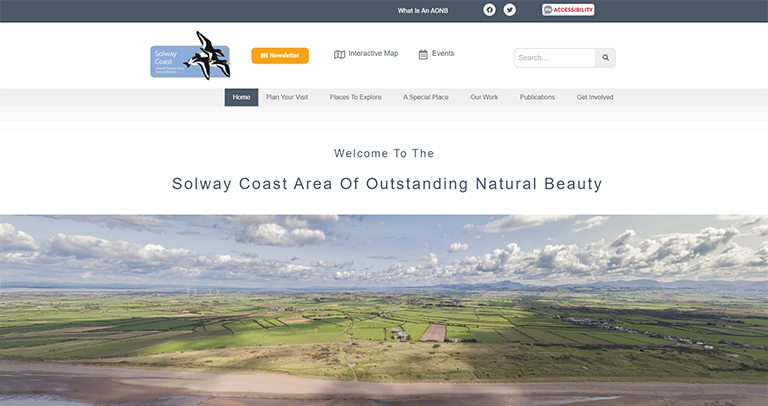Open the Get Involved menu
768x406 pixels.
pyautogui.click(x=595, y=97)
